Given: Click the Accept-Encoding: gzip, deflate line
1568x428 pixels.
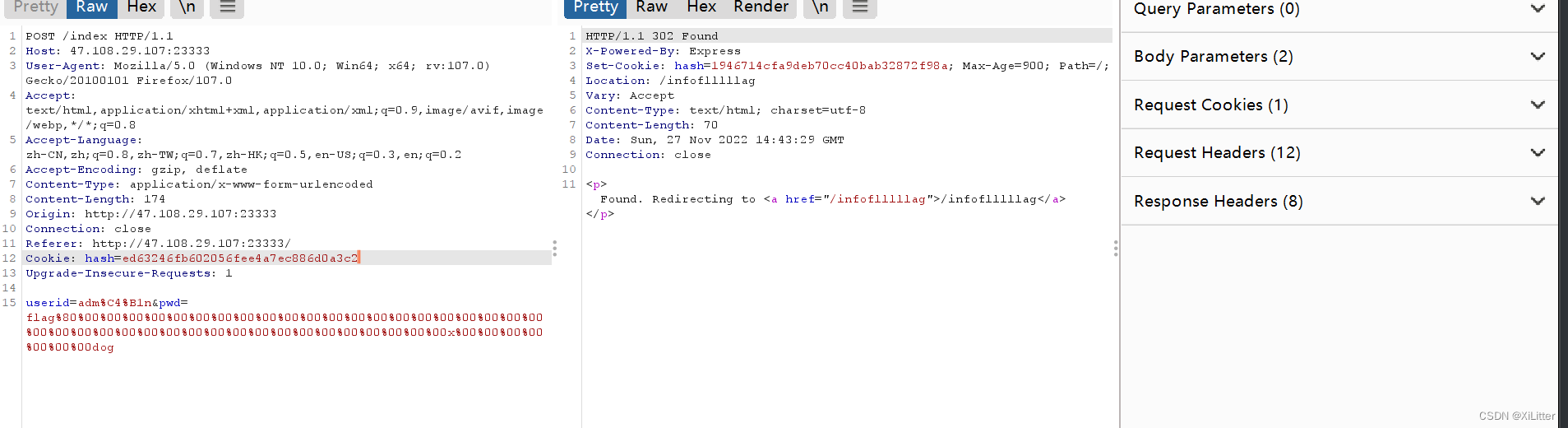Looking at the screenshot, I should (136, 170).
